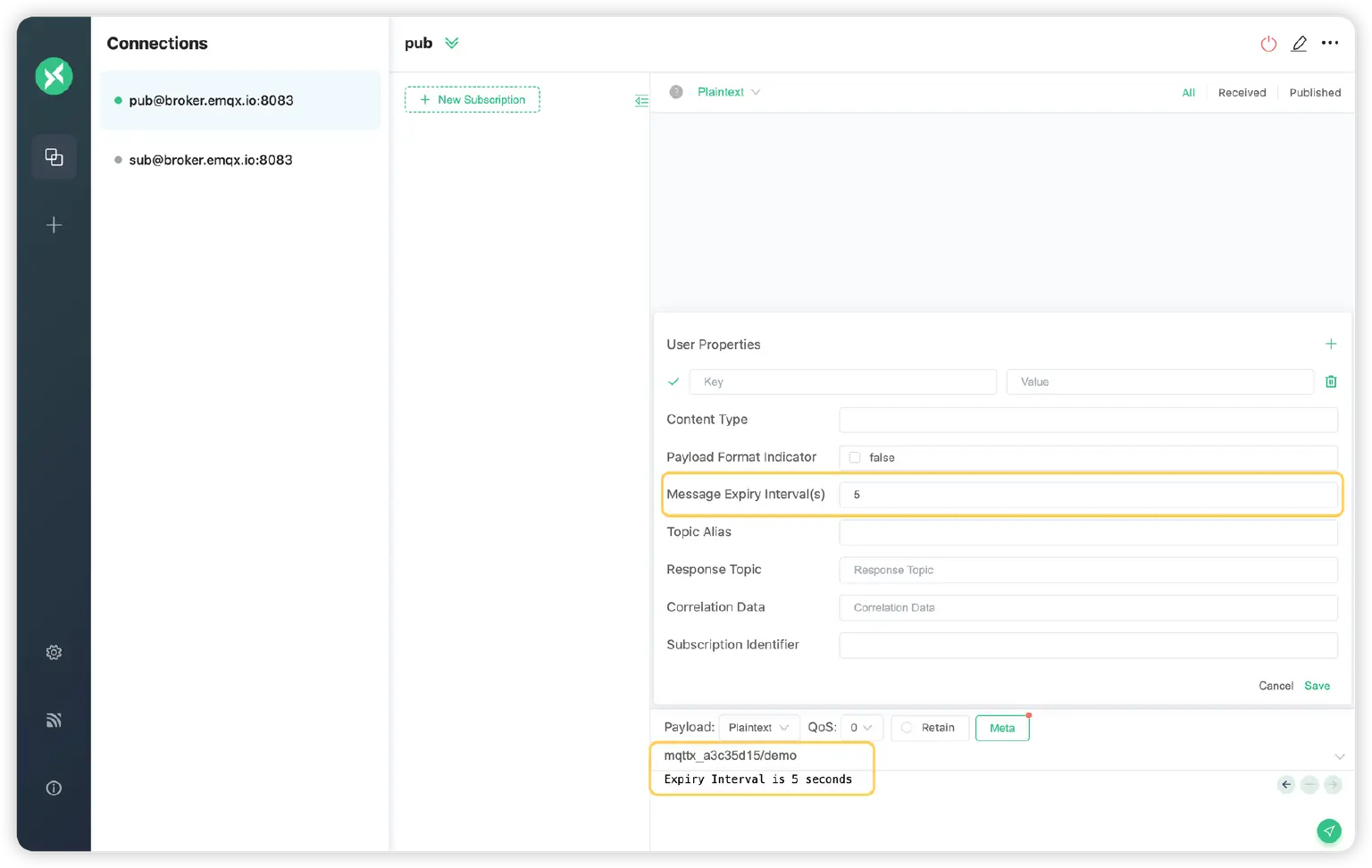Click the pencil edit connection icon
This screenshot has height=868, width=1372.
point(1300,44)
